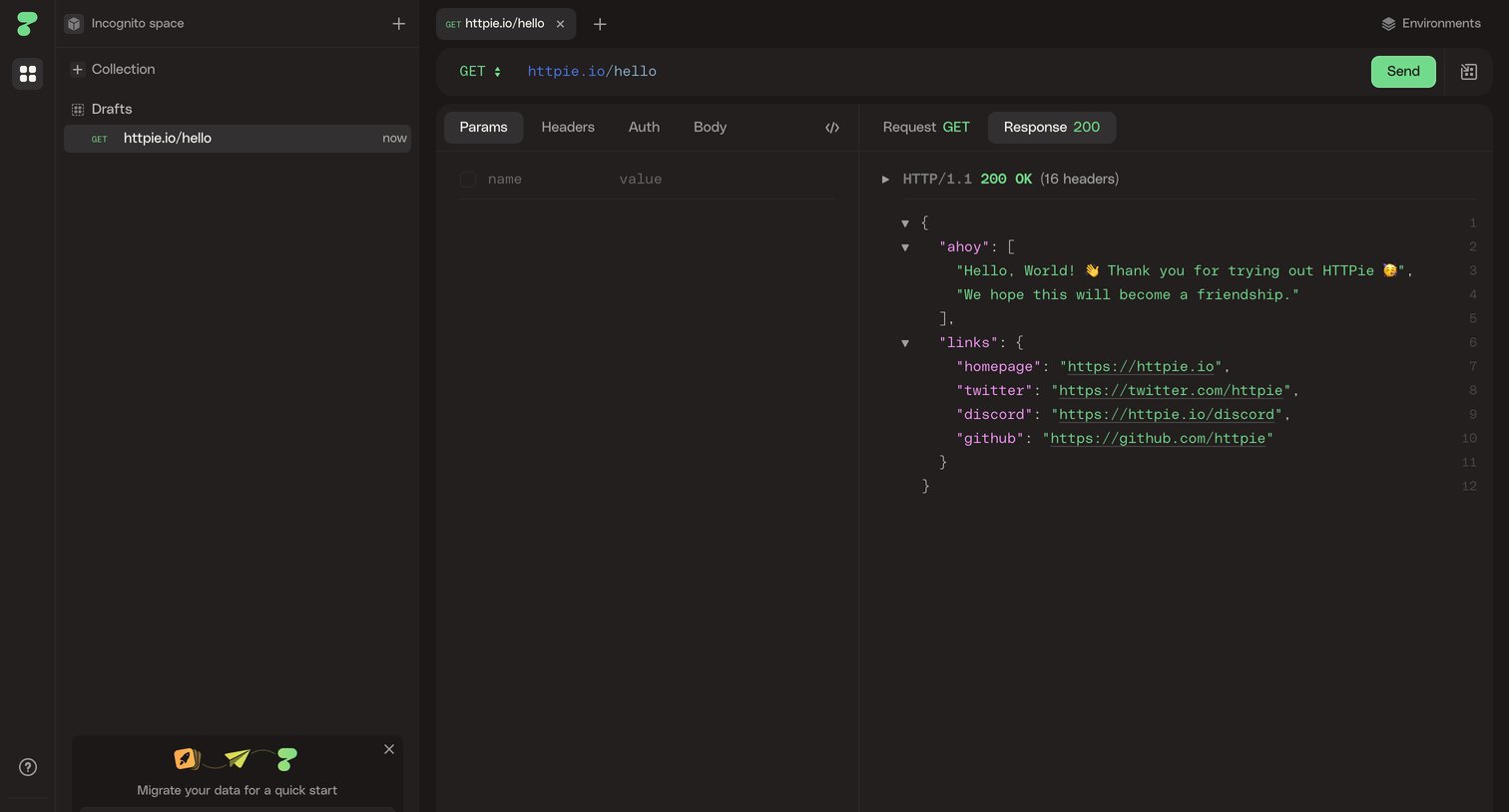Open the twitter.com/httpie link

pyautogui.click(x=1171, y=391)
